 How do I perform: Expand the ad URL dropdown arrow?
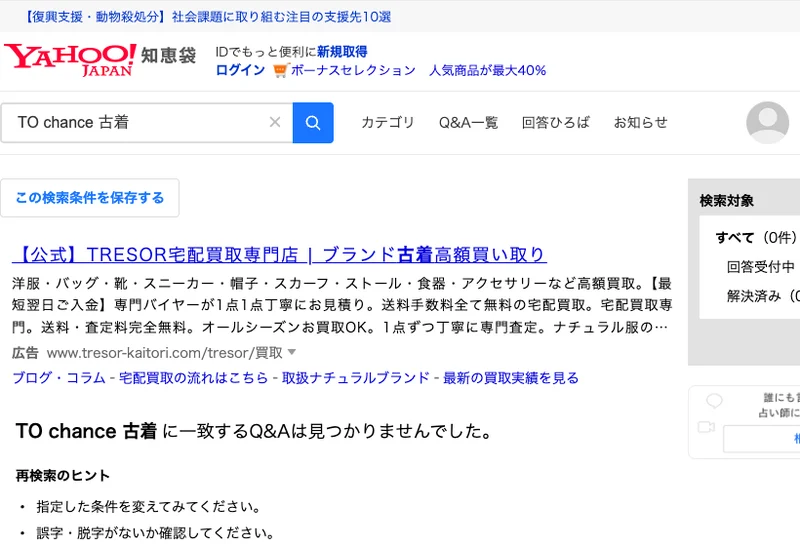click(x=292, y=352)
